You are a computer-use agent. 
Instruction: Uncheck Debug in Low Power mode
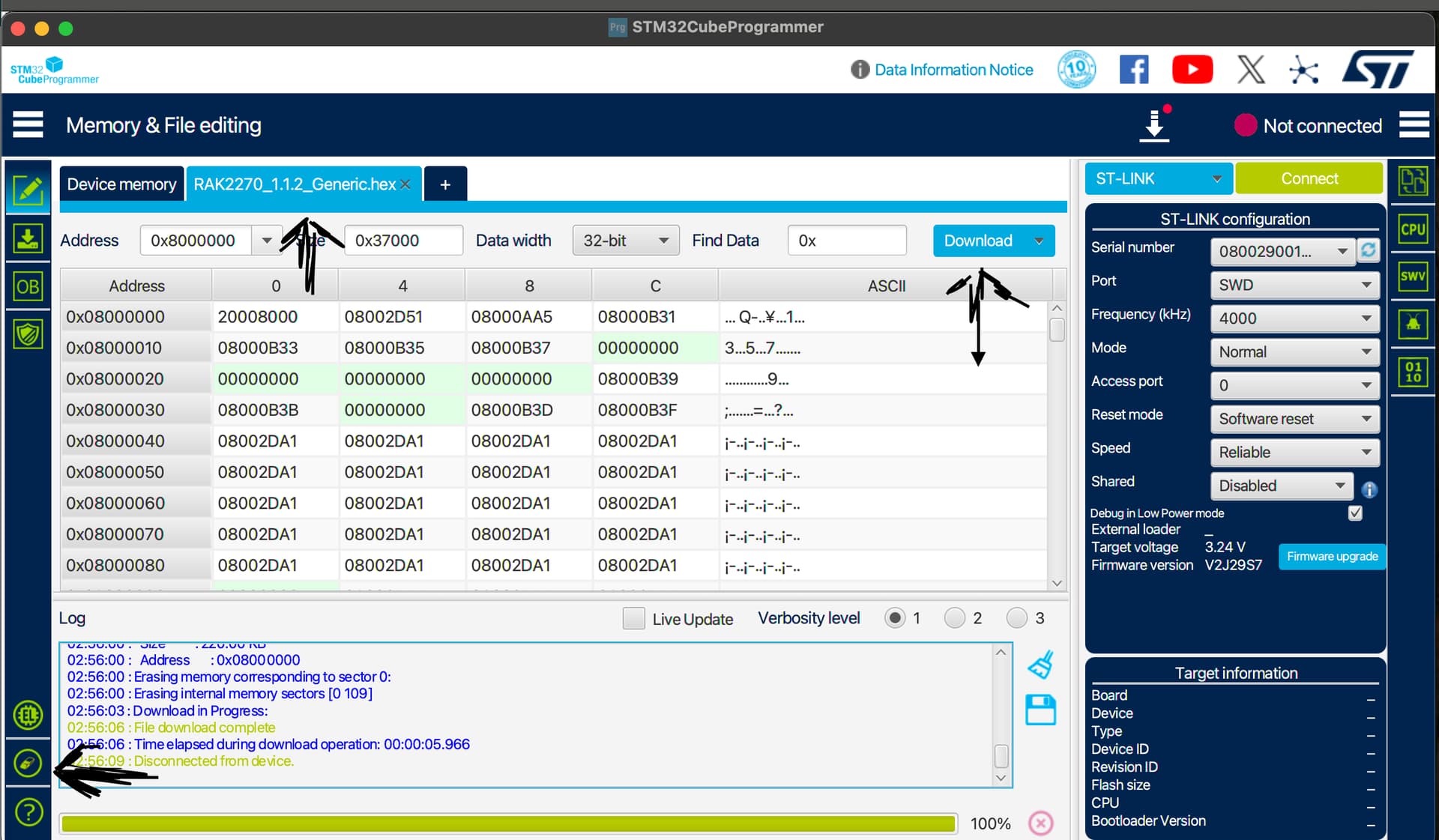click(x=1355, y=513)
